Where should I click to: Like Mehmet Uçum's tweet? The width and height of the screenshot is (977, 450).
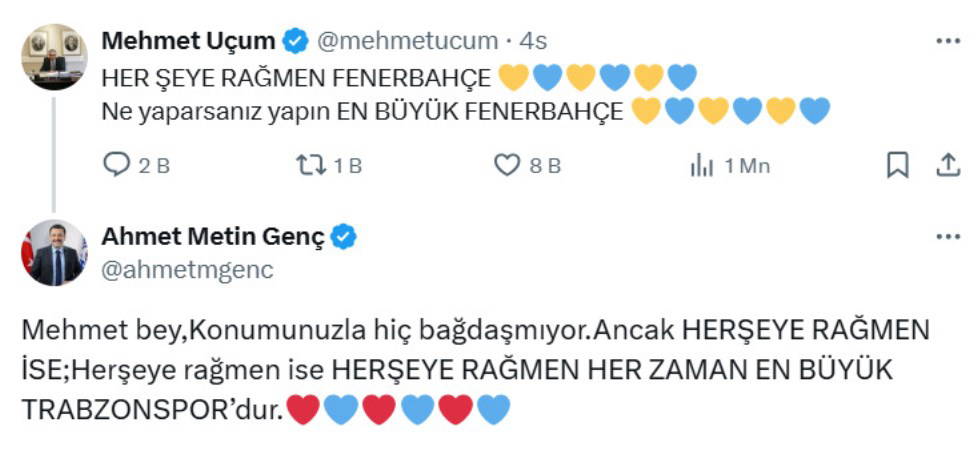(x=508, y=165)
